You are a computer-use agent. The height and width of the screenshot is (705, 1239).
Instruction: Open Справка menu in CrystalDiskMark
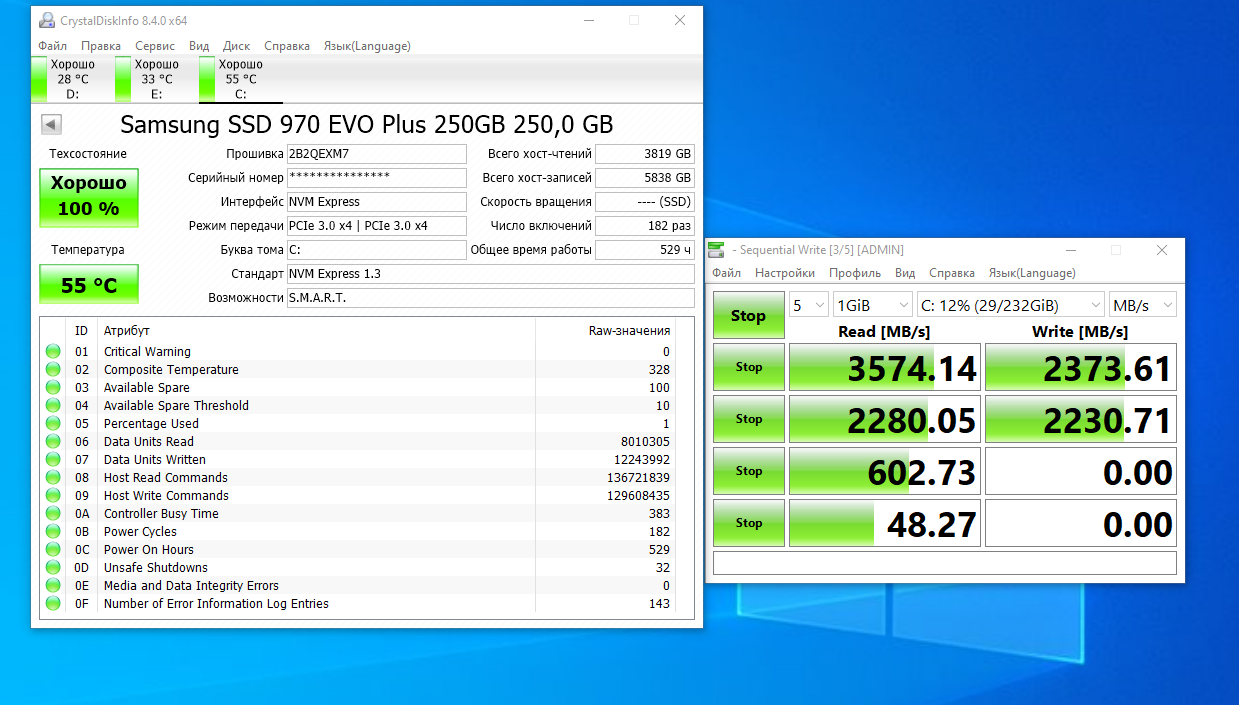[x=952, y=273]
